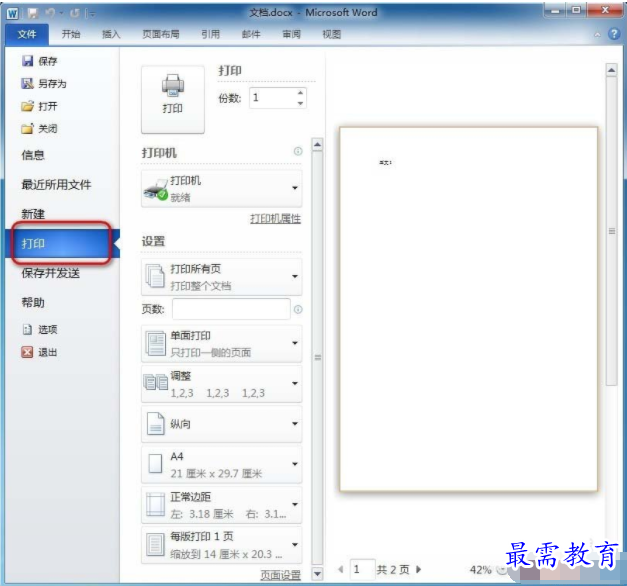This screenshot has height=586, width=627.
Task: Choose 另存为 in the file menu
Action: pos(44,83)
